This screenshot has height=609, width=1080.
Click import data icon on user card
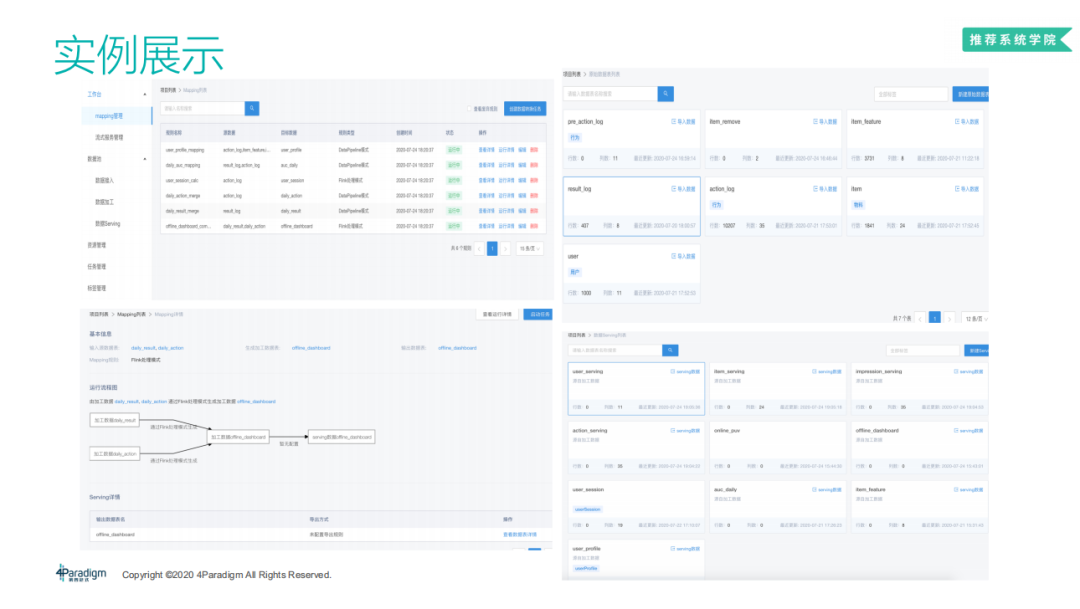673,257
